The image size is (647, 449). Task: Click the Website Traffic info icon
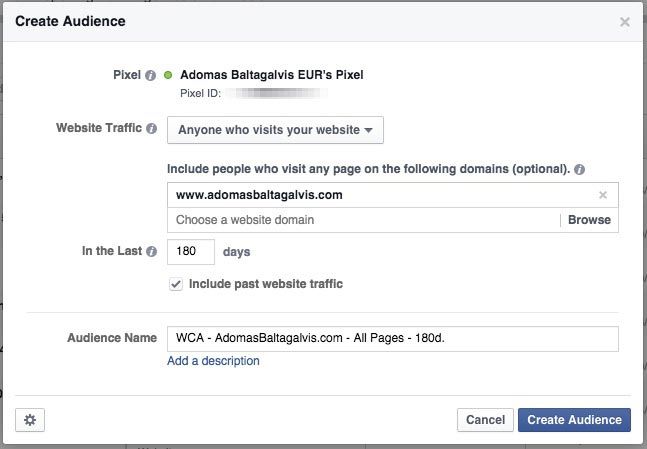[151, 129]
